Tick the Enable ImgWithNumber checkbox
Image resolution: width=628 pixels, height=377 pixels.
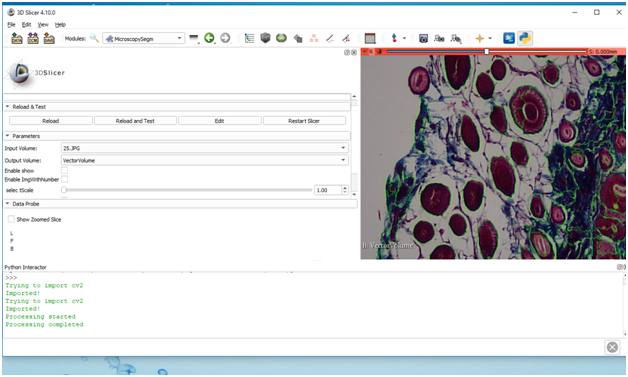(64, 179)
